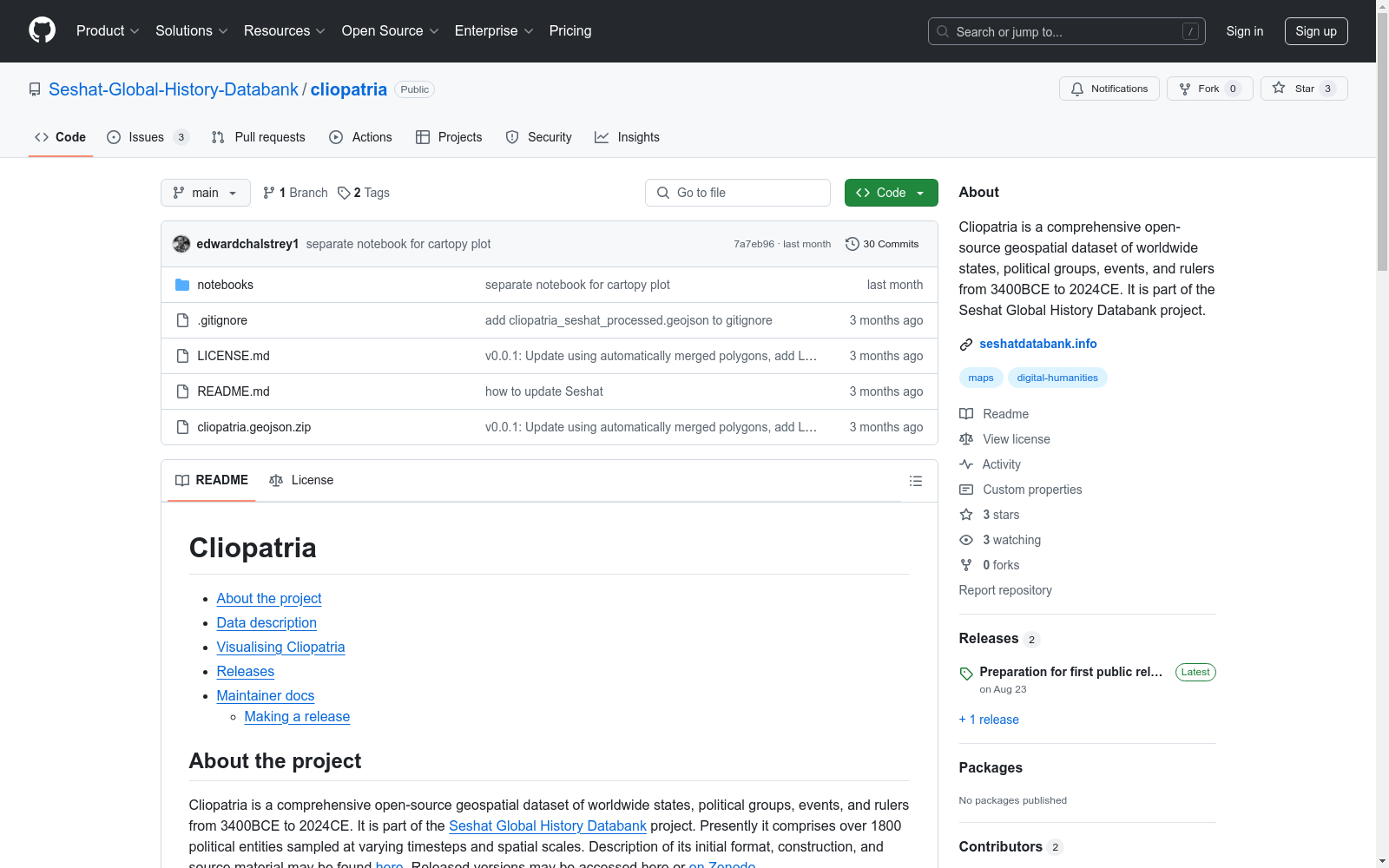Open the Seshat Global History Databank link

(548, 826)
